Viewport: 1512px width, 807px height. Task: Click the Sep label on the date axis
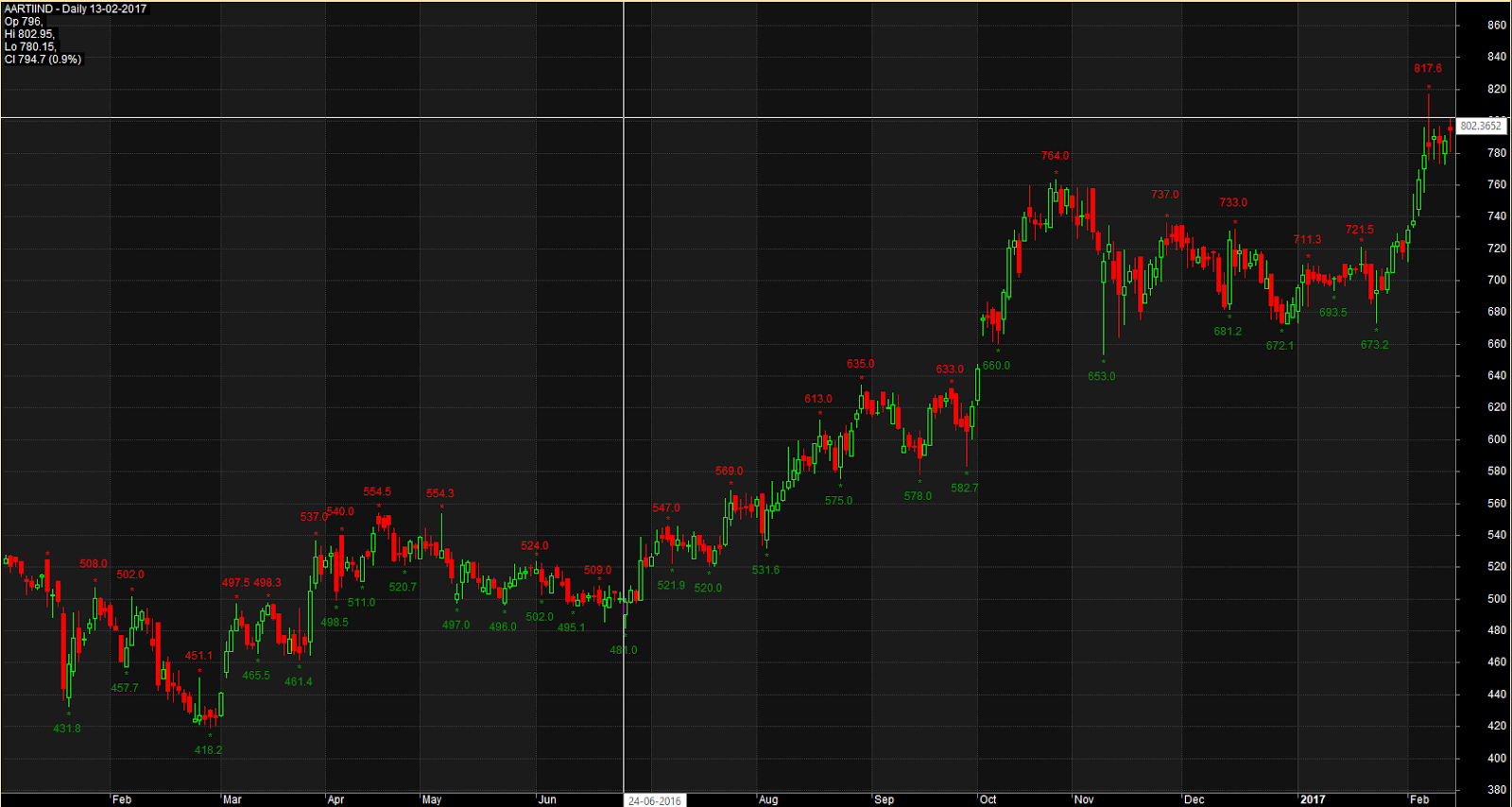click(885, 799)
